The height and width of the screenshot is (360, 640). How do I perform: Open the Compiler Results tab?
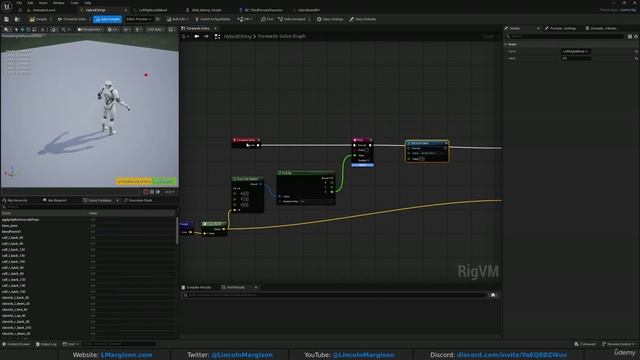(x=197, y=287)
